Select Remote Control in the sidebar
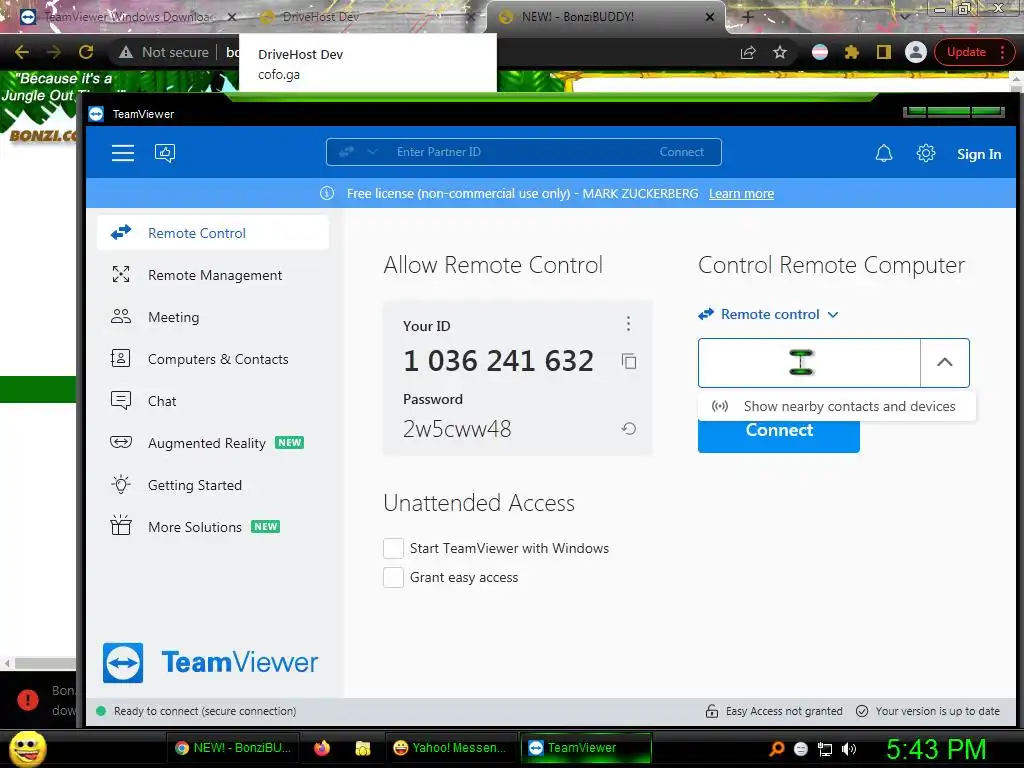This screenshot has height=768, width=1024. 213,233
